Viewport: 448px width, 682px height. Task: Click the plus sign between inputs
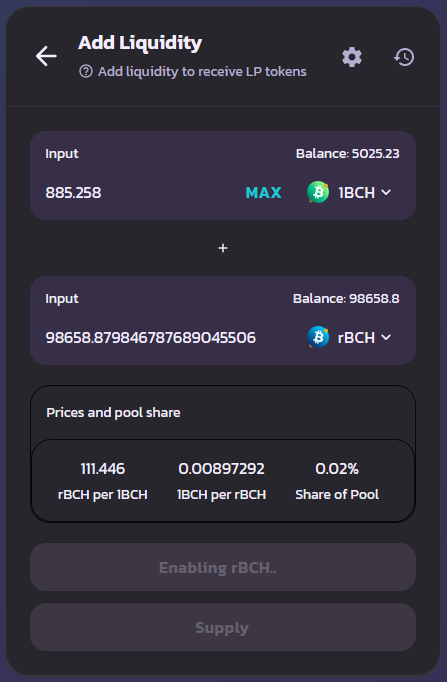223,248
